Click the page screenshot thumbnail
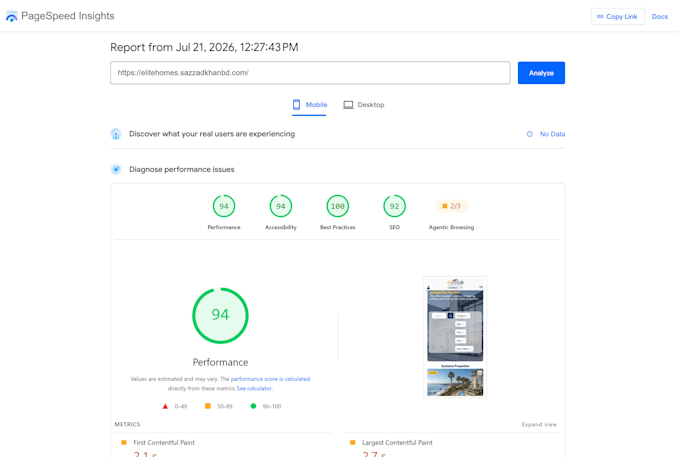The height and width of the screenshot is (457, 680). pos(455,337)
